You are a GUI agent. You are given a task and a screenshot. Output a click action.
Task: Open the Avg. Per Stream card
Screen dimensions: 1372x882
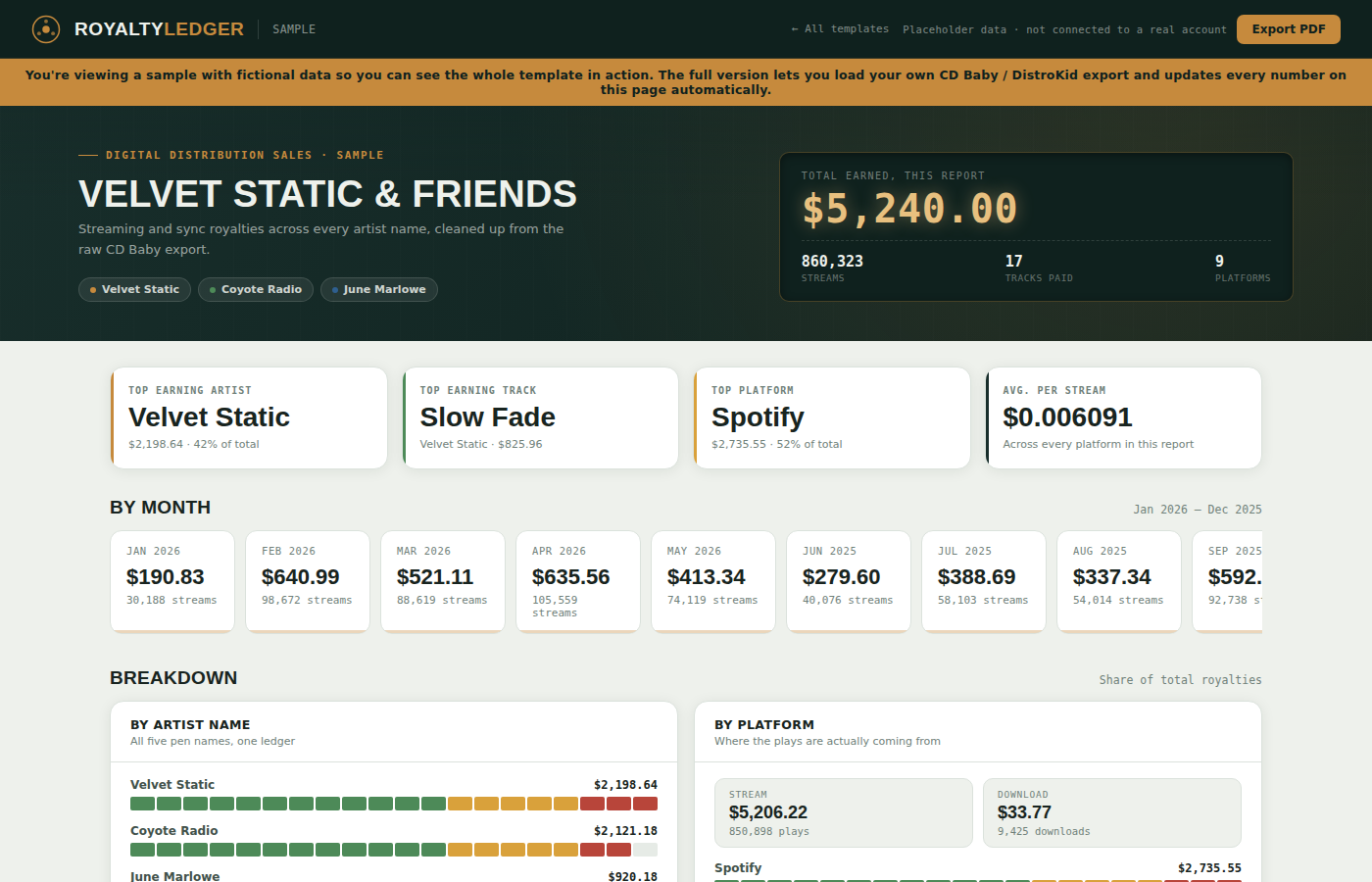[1123, 417]
